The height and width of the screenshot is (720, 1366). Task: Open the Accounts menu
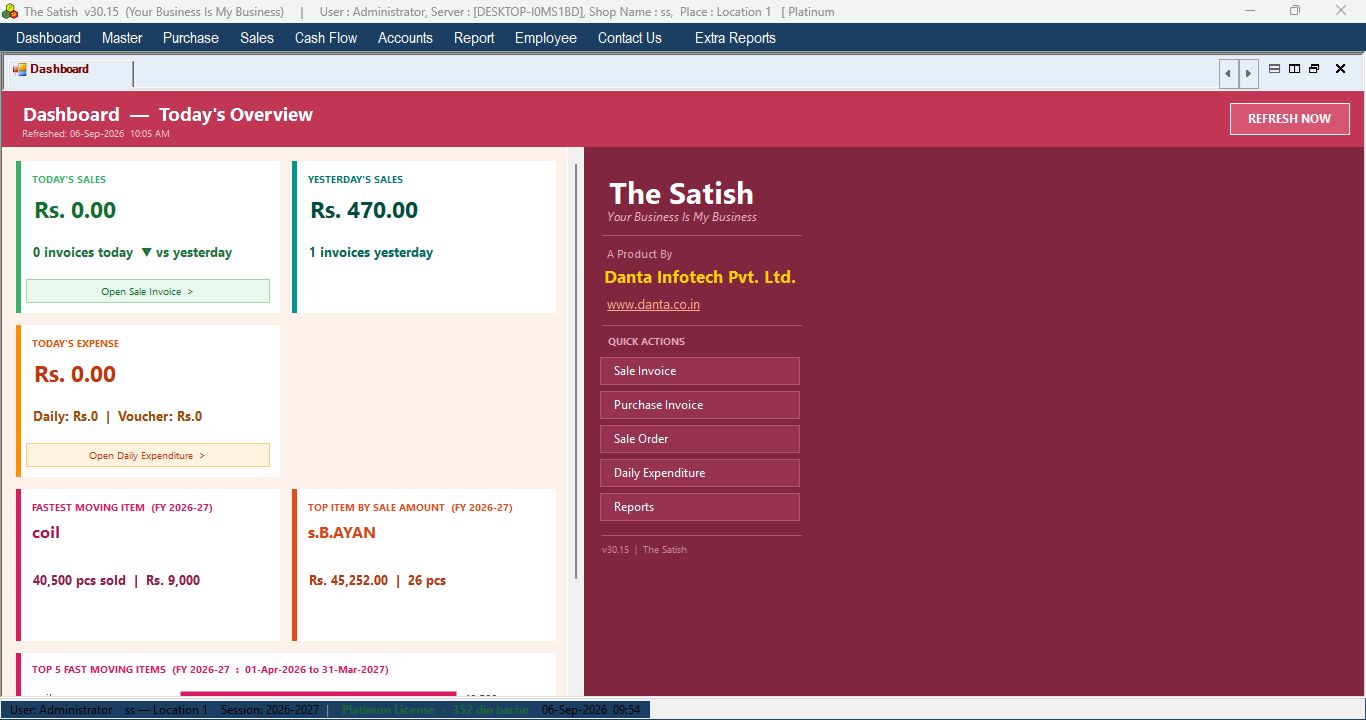pos(405,38)
